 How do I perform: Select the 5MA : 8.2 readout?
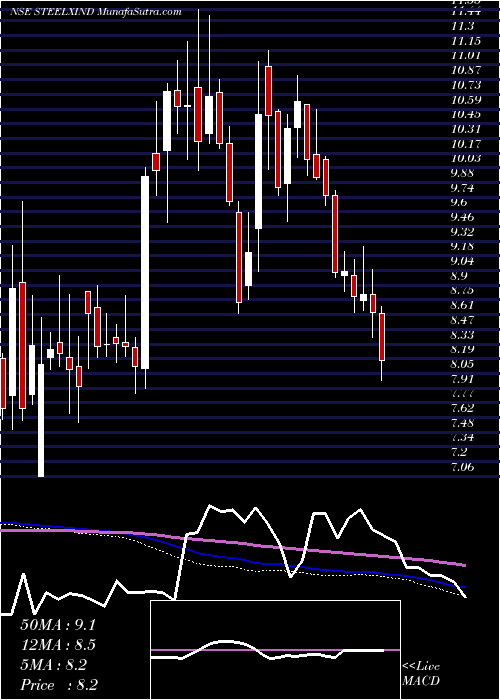[54, 665]
